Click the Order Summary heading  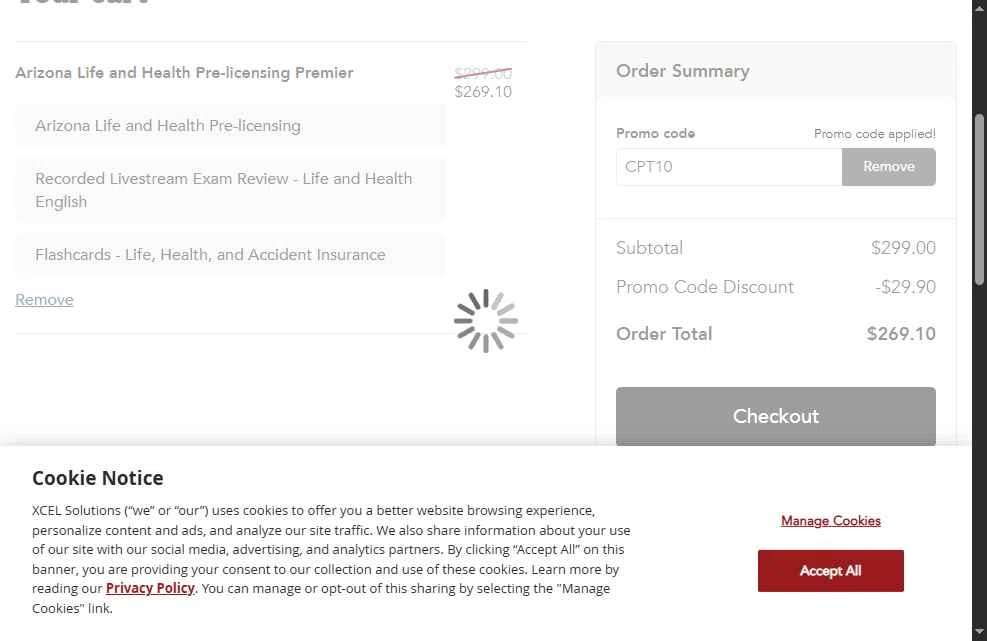click(683, 71)
